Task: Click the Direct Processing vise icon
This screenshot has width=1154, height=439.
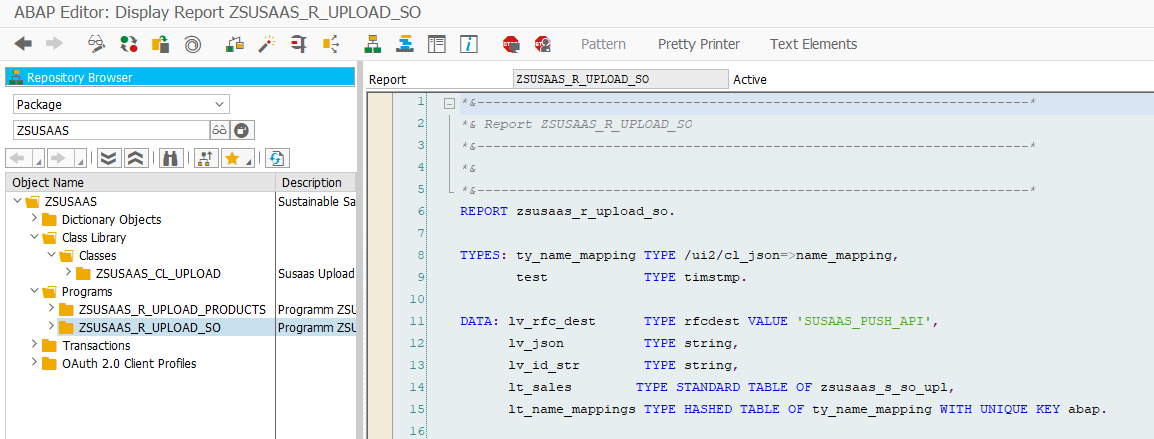Action: point(299,44)
